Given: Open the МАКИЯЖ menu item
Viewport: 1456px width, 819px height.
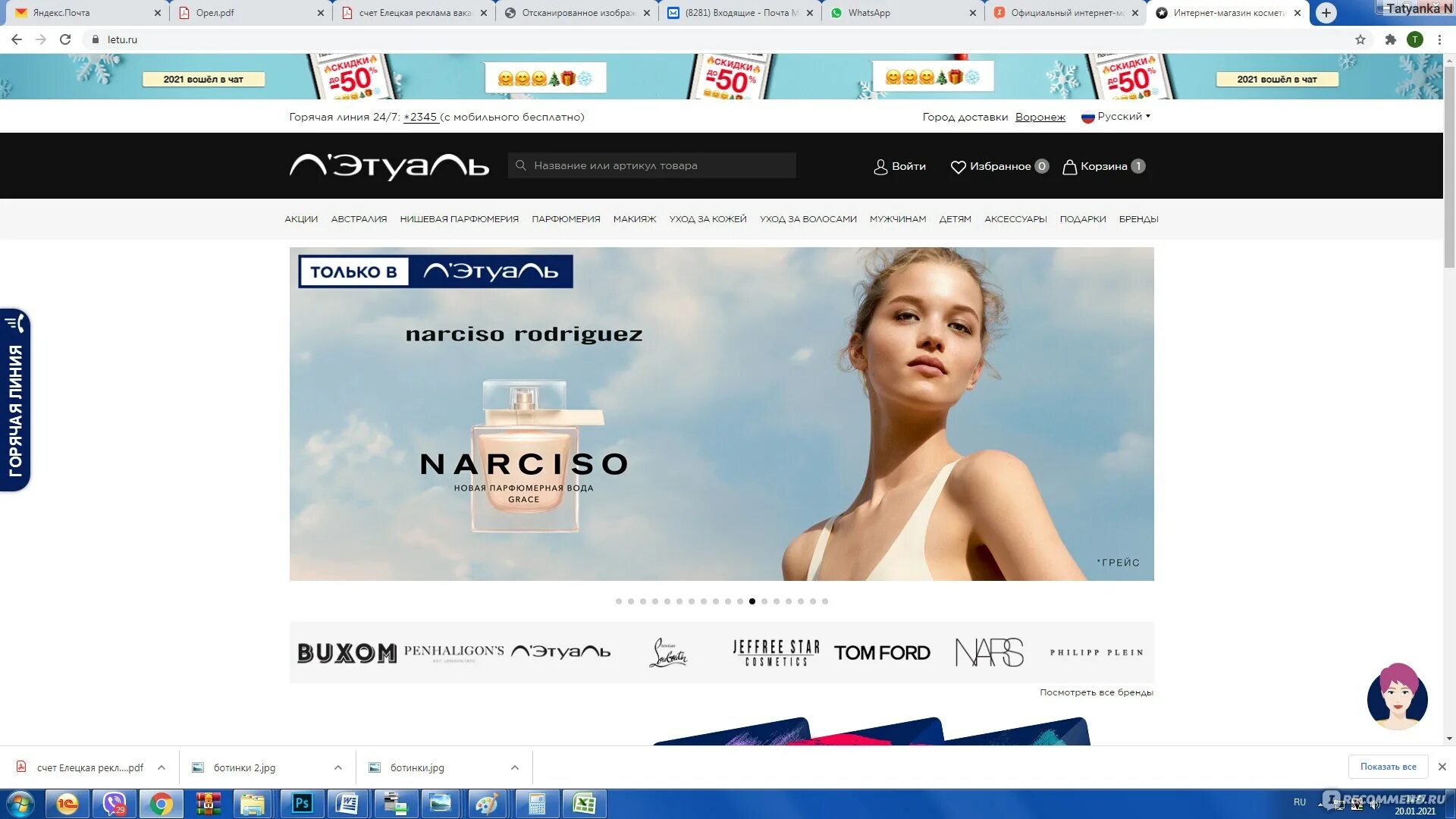Looking at the screenshot, I should [635, 219].
